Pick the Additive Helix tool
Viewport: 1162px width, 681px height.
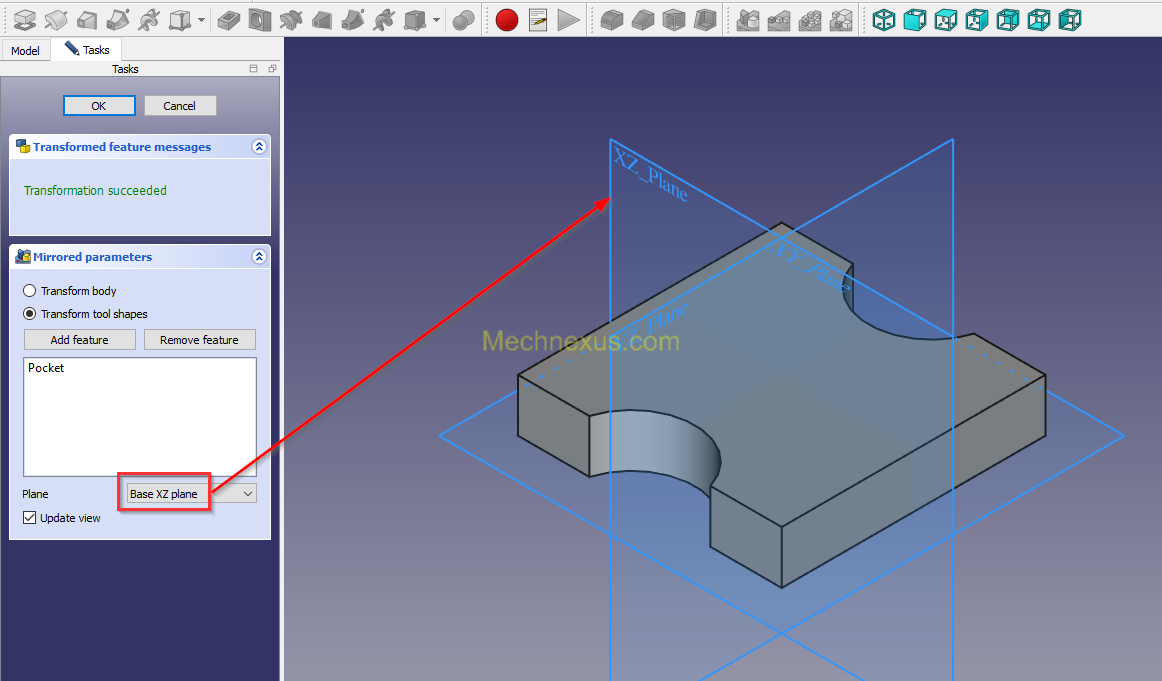click(149, 19)
